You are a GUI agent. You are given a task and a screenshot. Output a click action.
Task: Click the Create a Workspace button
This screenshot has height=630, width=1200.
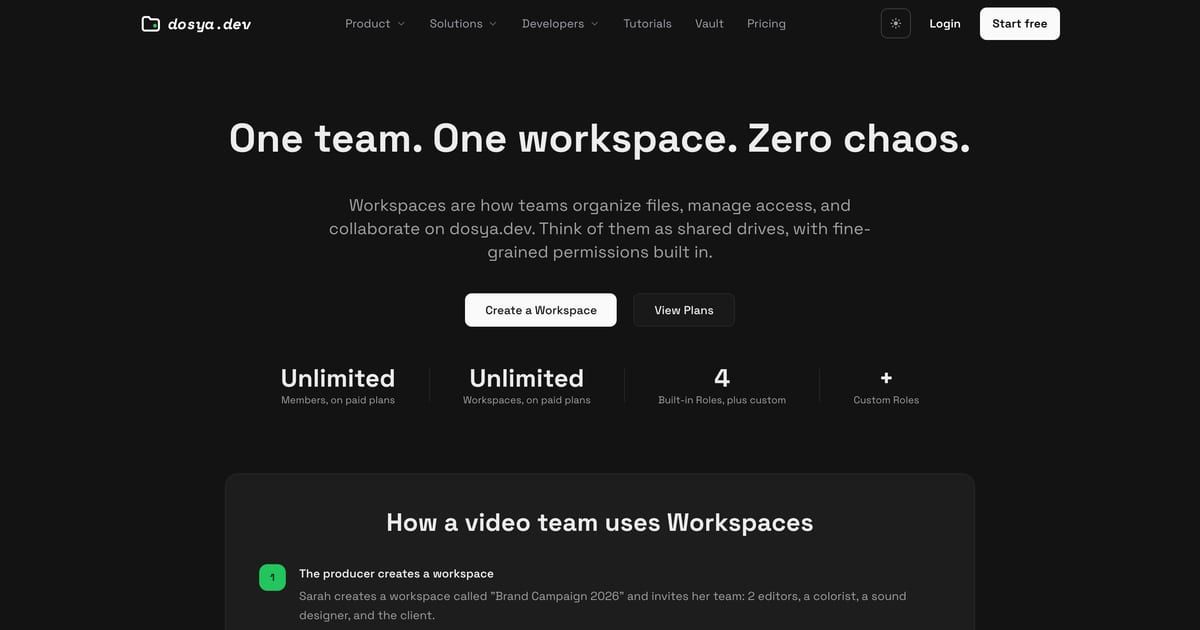pyautogui.click(x=541, y=310)
